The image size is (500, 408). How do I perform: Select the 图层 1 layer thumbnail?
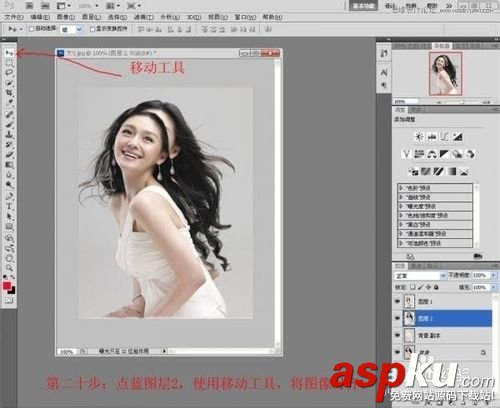[409, 301]
